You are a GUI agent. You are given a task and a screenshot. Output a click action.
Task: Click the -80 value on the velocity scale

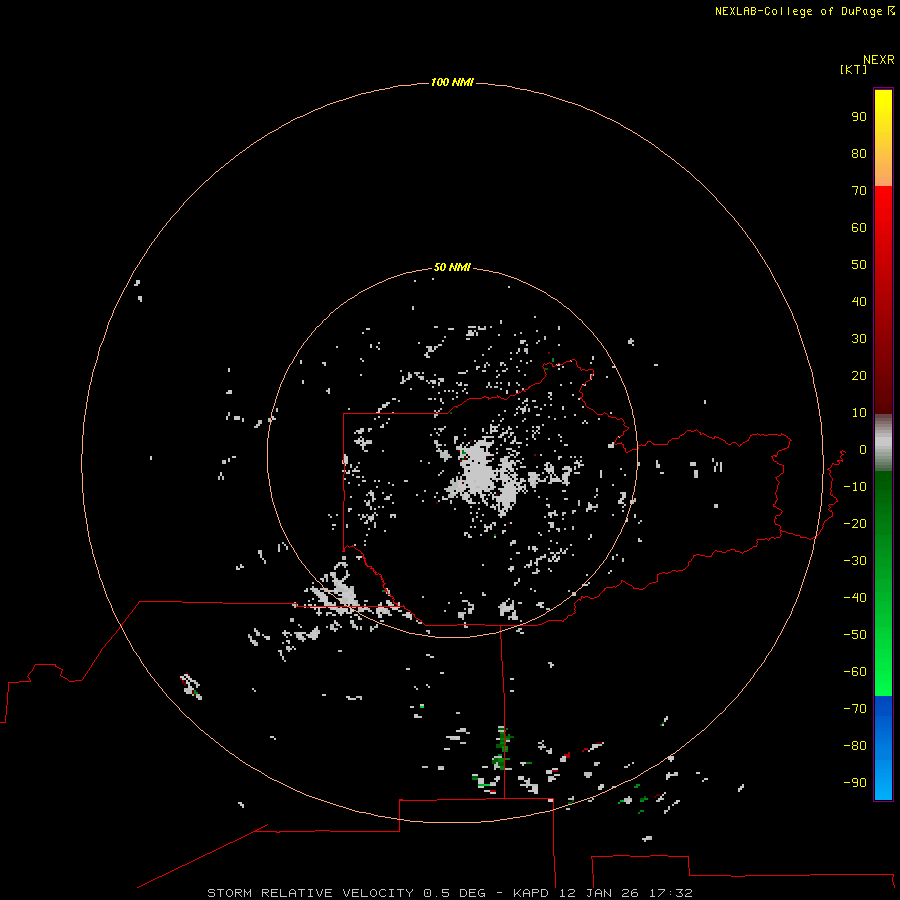point(855,746)
